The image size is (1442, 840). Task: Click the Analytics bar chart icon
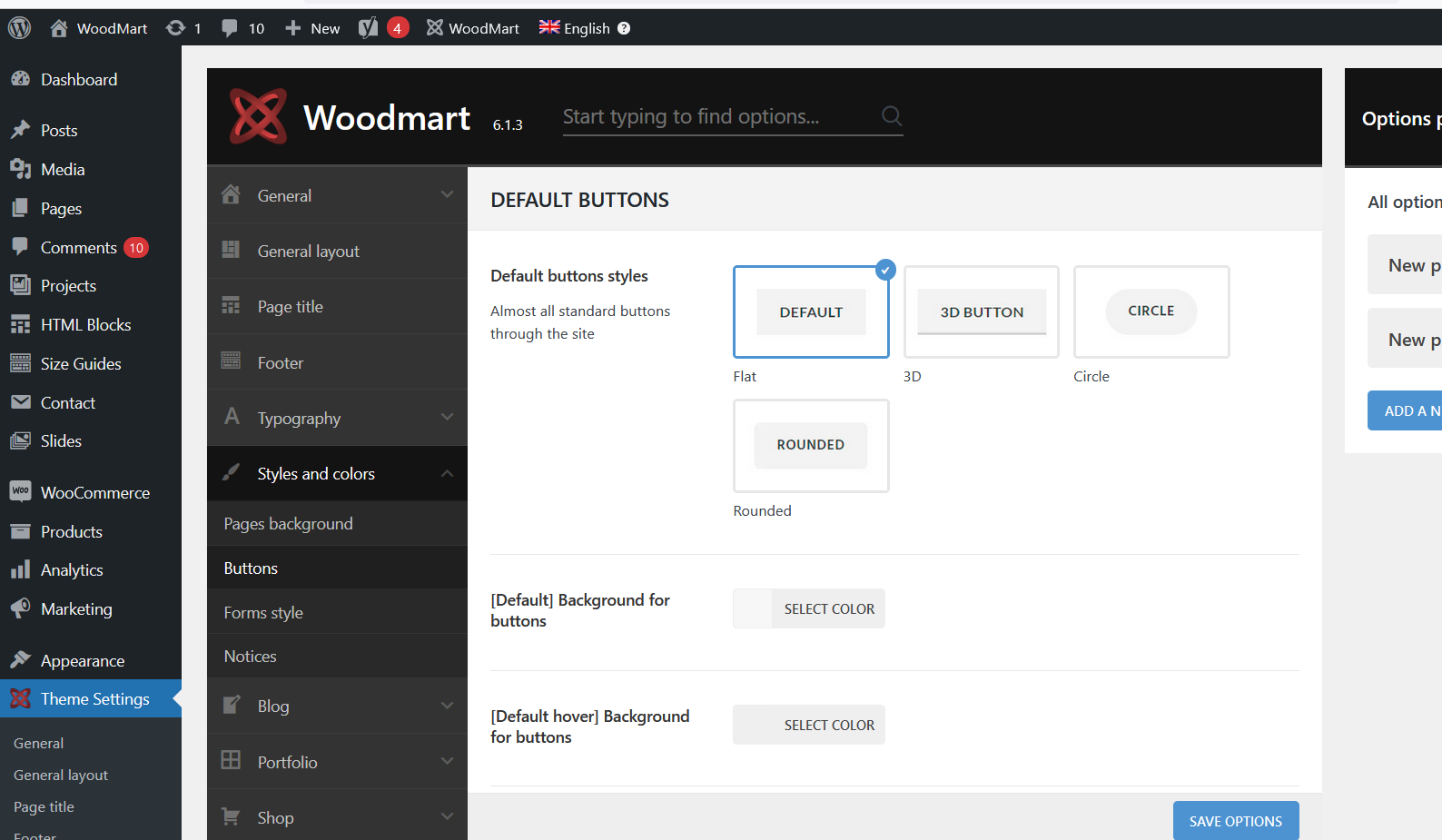(x=20, y=569)
